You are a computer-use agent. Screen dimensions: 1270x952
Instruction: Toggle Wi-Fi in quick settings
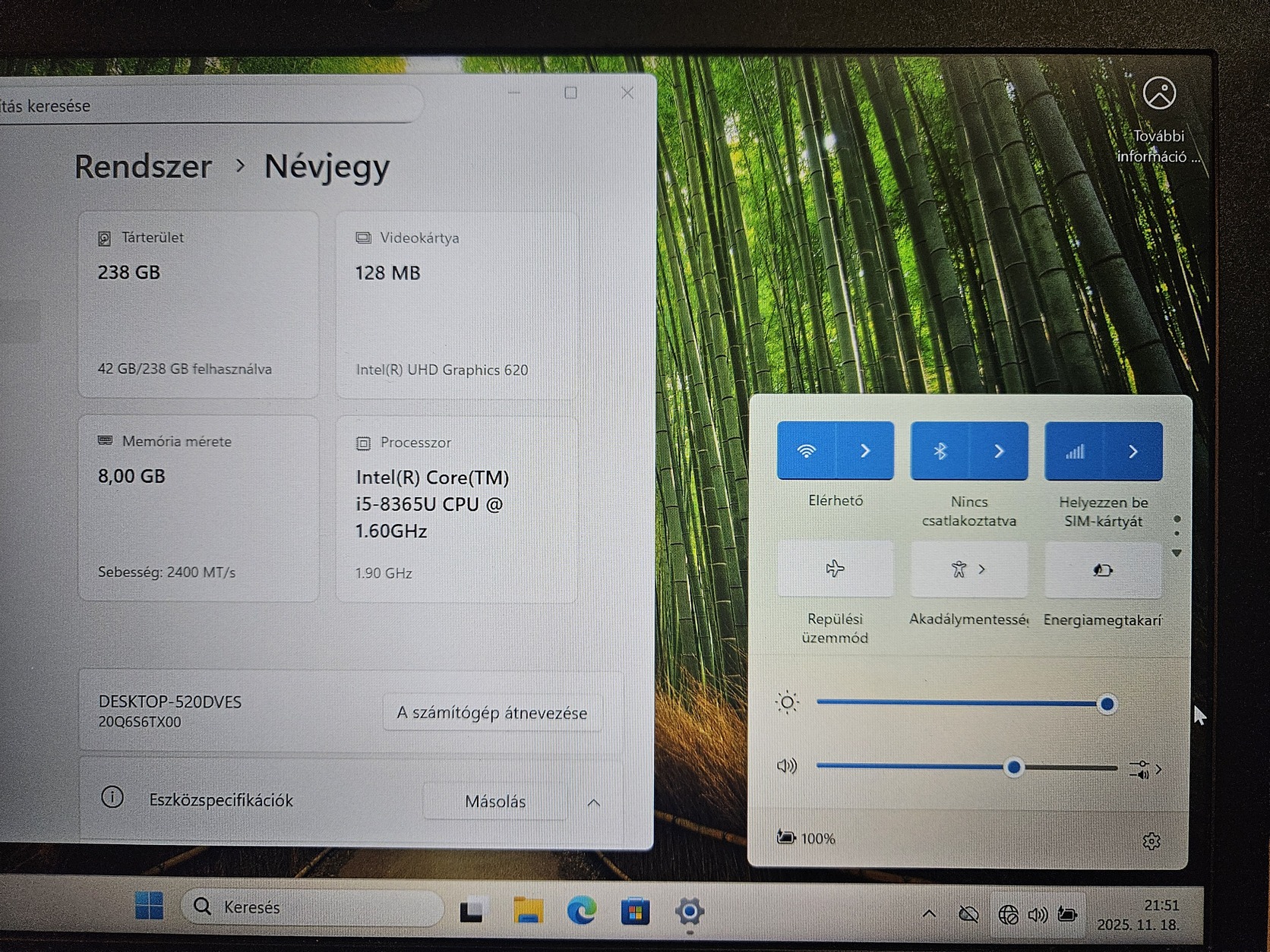tap(806, 451)
